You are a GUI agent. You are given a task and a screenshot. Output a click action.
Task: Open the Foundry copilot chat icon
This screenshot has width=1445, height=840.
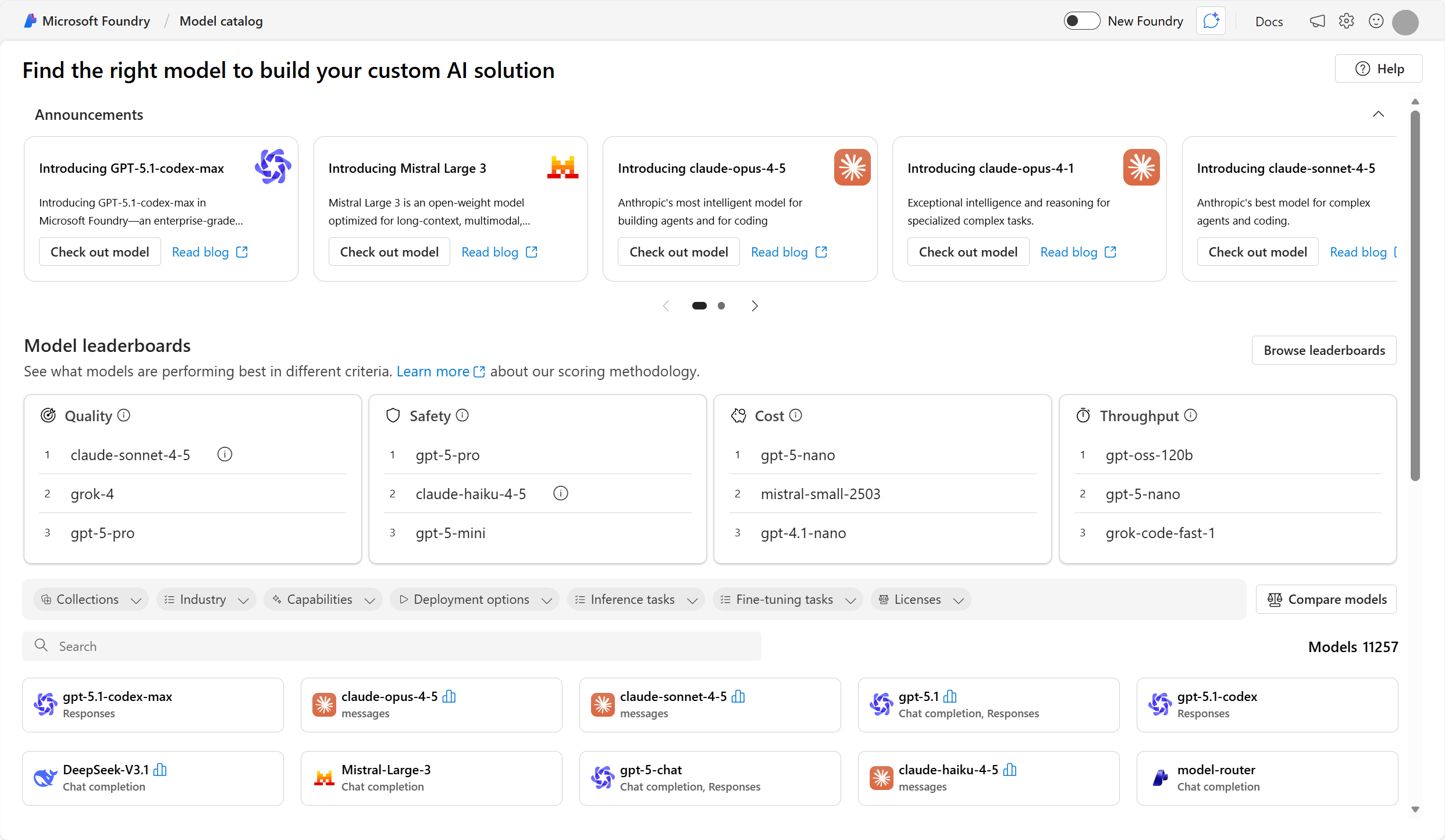click(1211, 20)
